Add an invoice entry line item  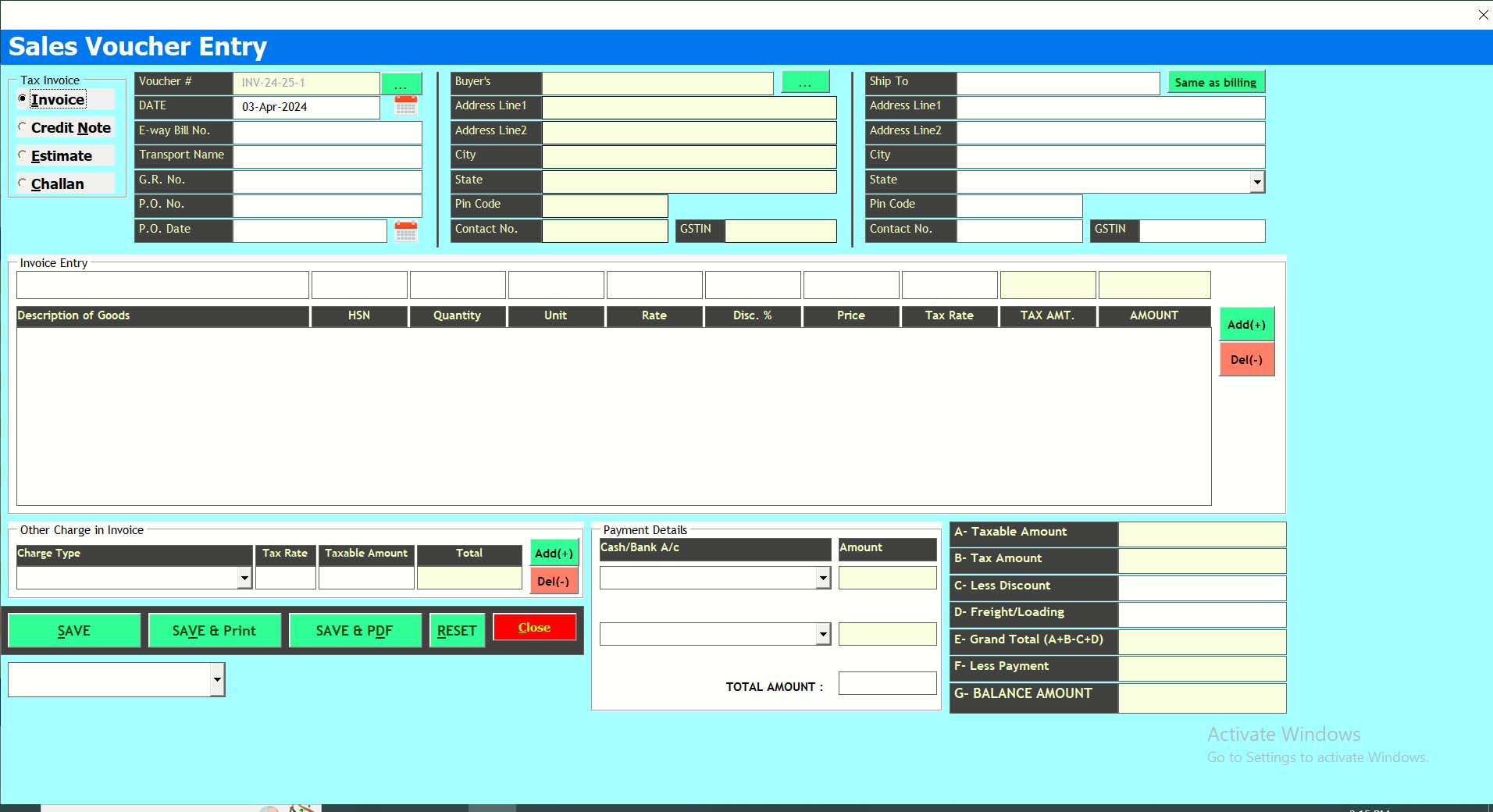[x=1246, y=325]
